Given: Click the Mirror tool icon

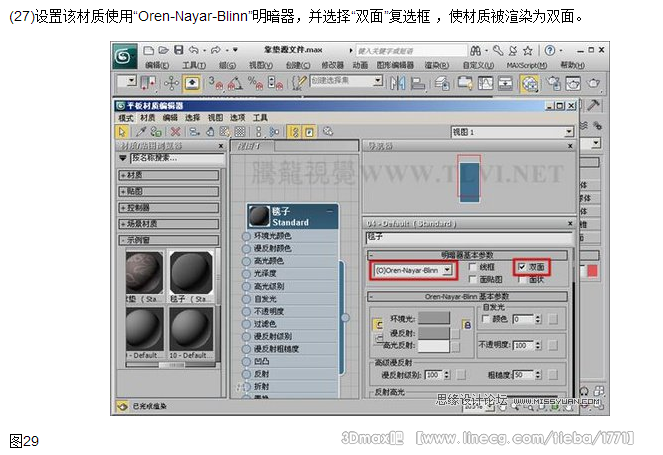Looking at the screenshot, I should [x=397, y=83].
